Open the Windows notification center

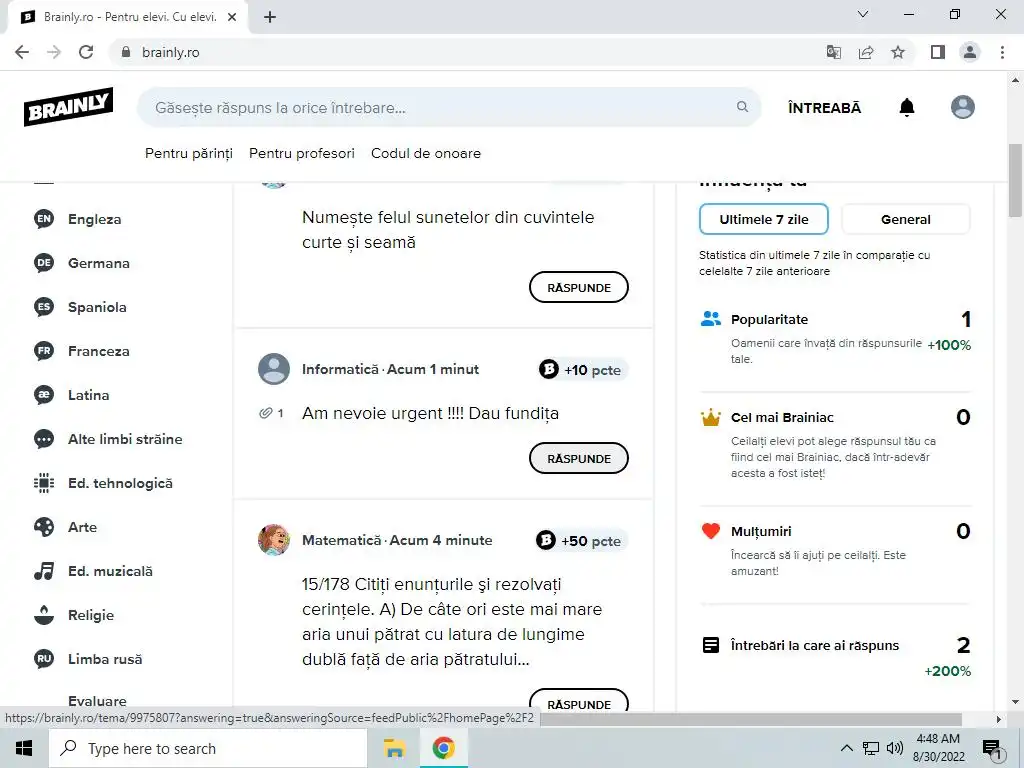[x=991, y=749]
